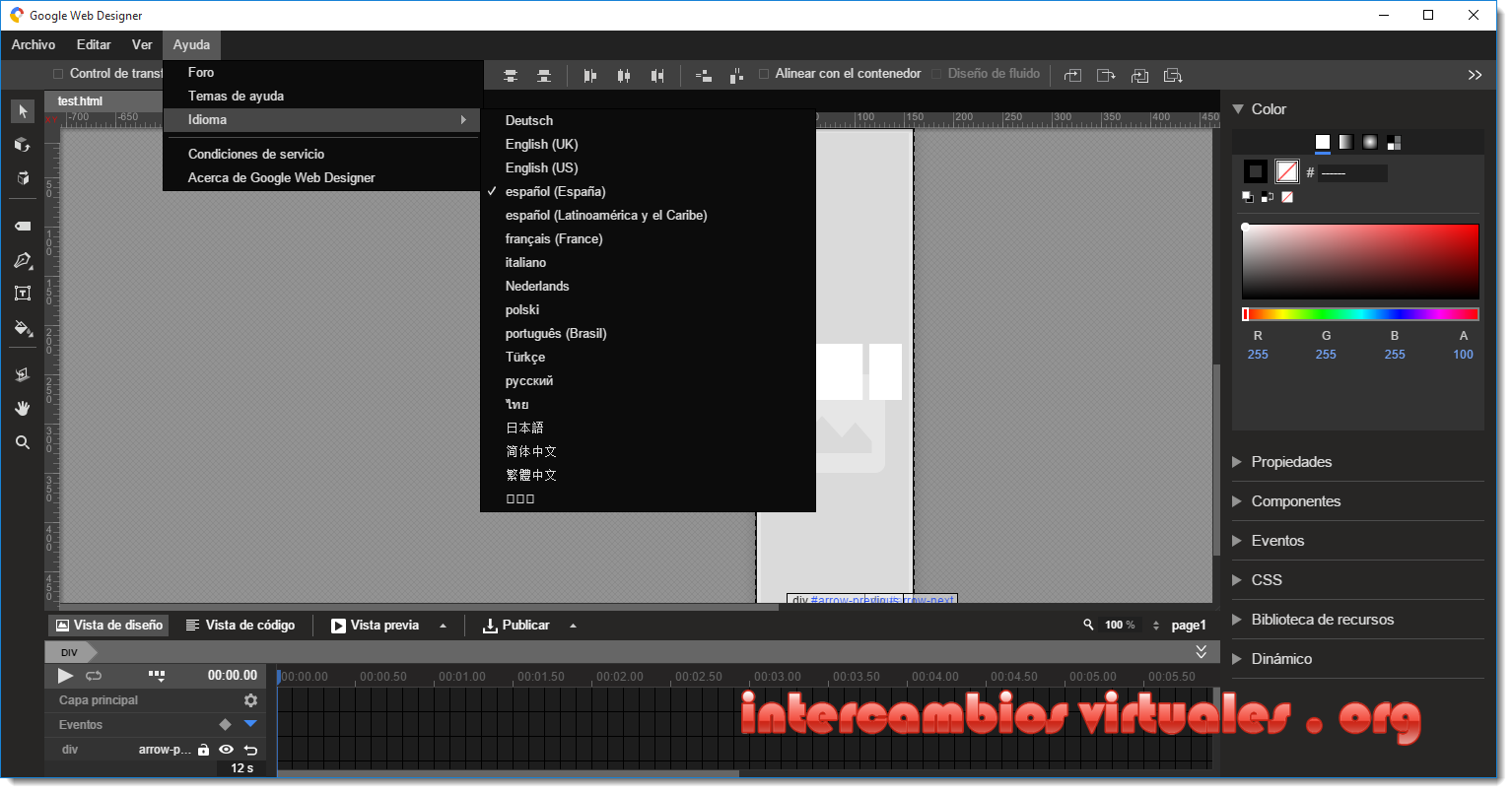Image resolution: width=1512 pixels, height=793 pixels.
Task: Click align bottom edges icon
Action: coord(544,76)
